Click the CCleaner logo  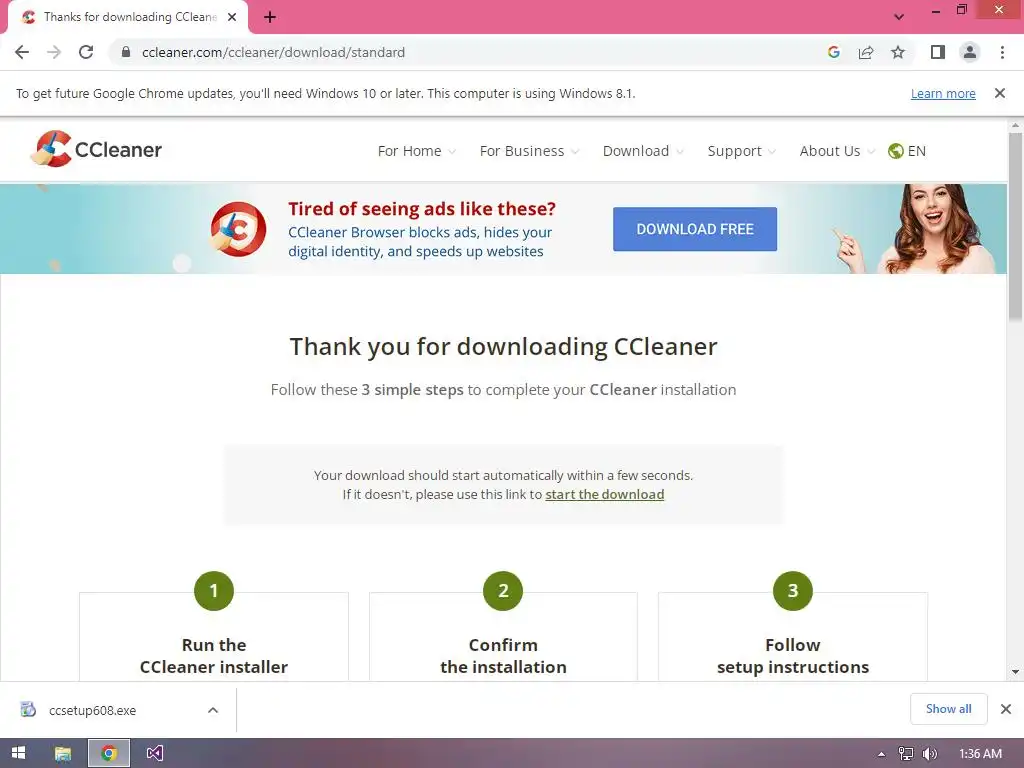point(96,149)
